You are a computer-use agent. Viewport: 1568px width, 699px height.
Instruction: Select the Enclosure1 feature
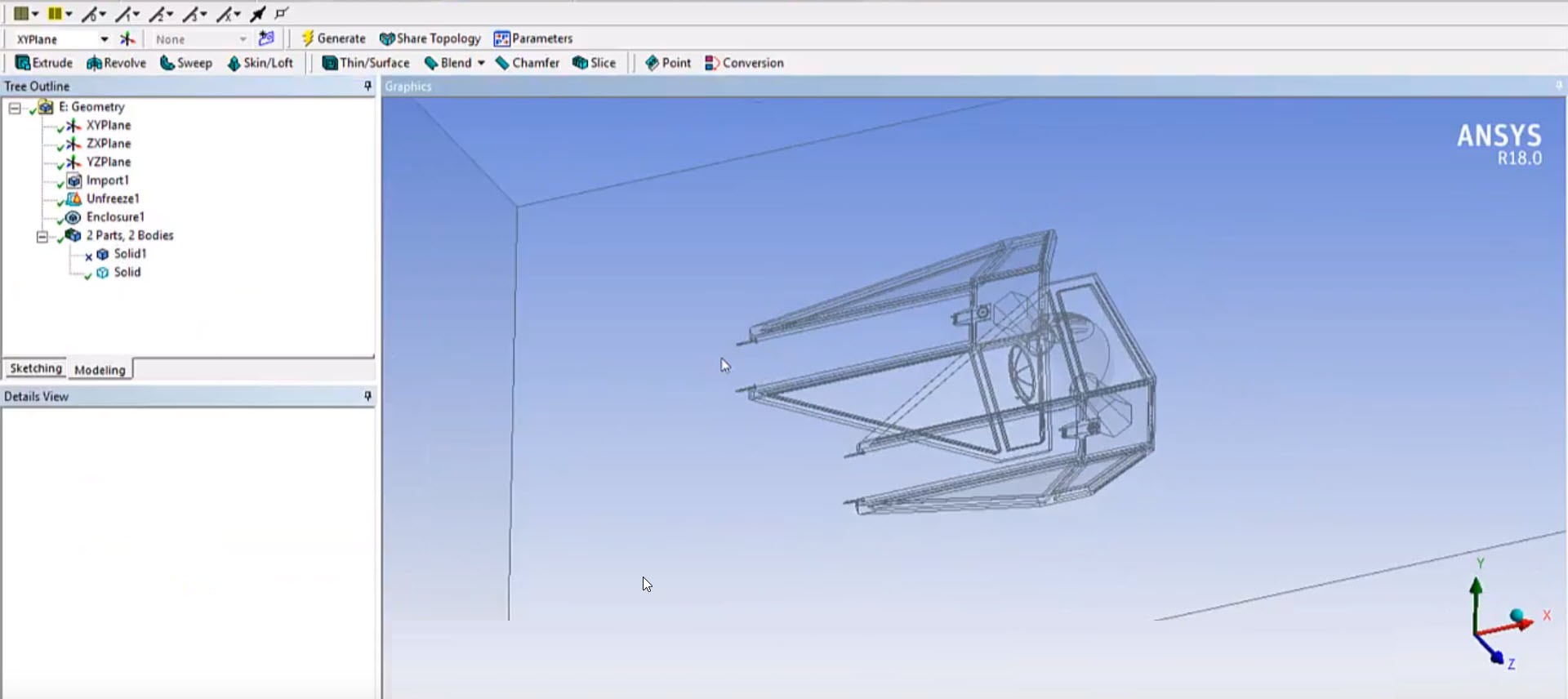[115, 217]
